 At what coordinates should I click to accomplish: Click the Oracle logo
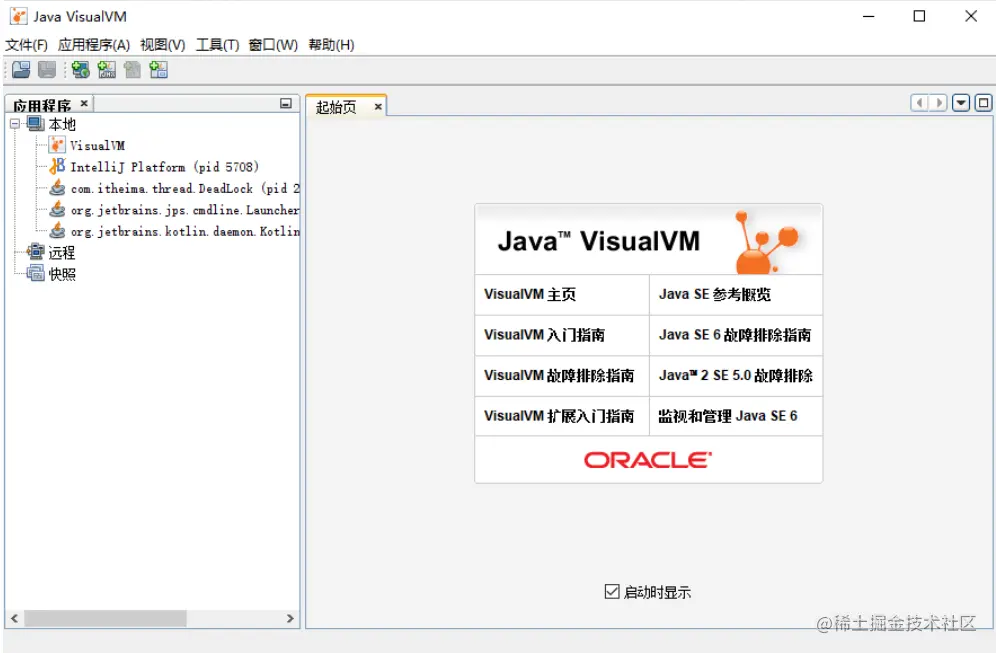coord(648,460)
